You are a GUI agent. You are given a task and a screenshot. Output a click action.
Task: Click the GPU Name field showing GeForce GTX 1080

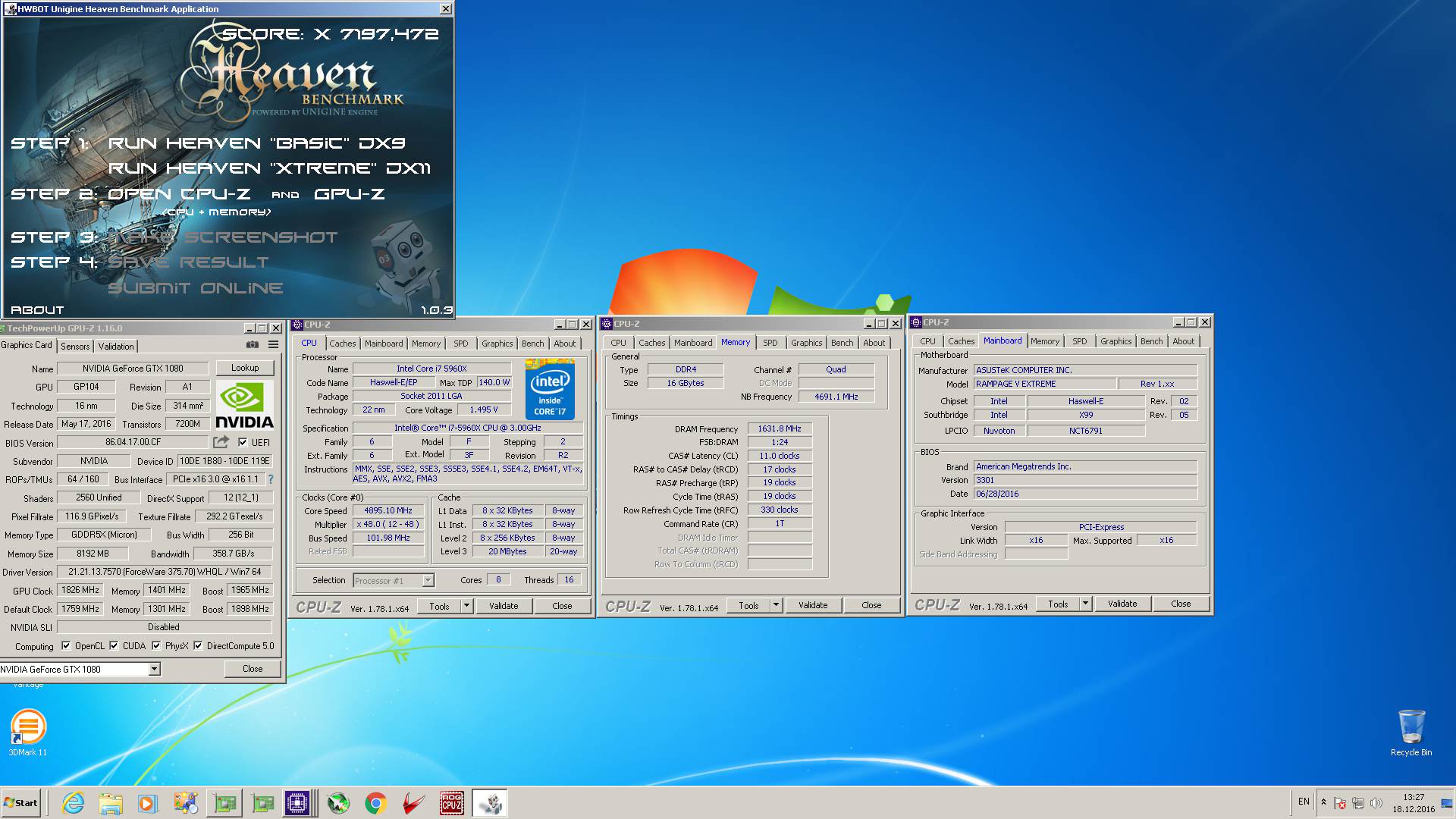(133, 369)
